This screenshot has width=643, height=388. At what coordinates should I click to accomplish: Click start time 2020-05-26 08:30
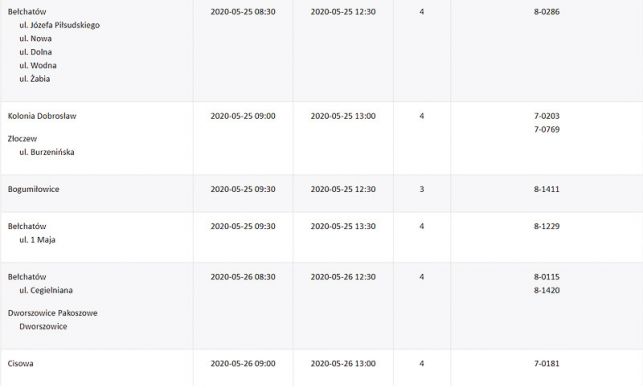coord(243,277)
